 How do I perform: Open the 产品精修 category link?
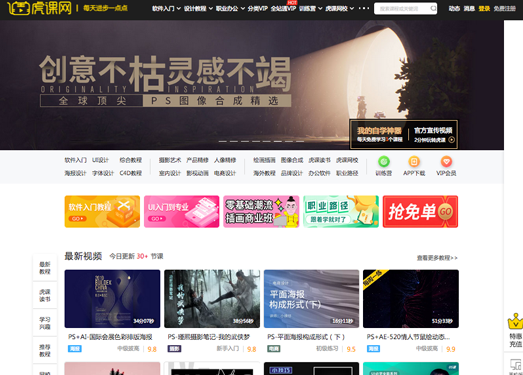click(x=197, y=160)
